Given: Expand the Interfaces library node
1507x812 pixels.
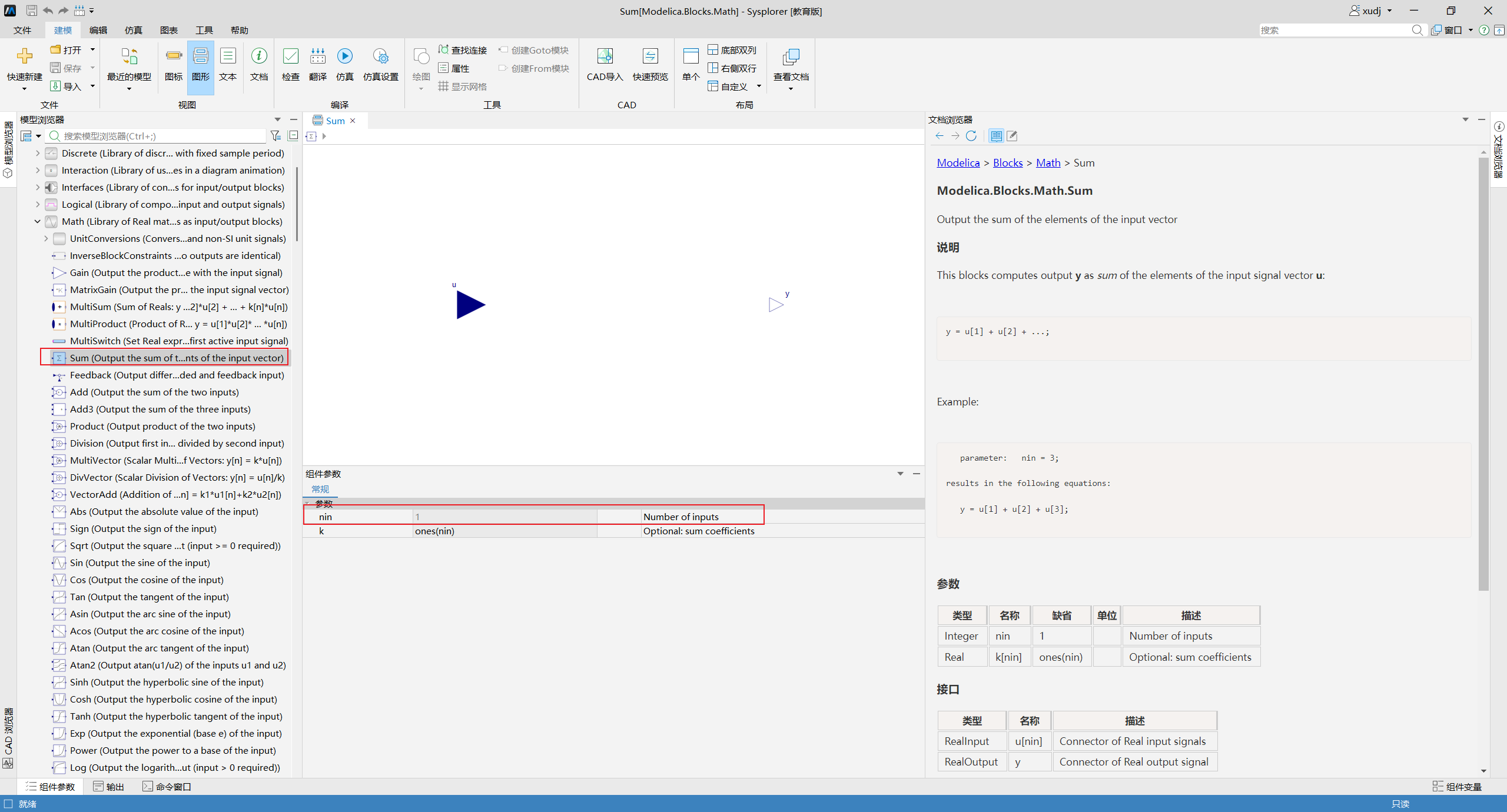Looking at the screenshot, I should (x=38, y=187).
